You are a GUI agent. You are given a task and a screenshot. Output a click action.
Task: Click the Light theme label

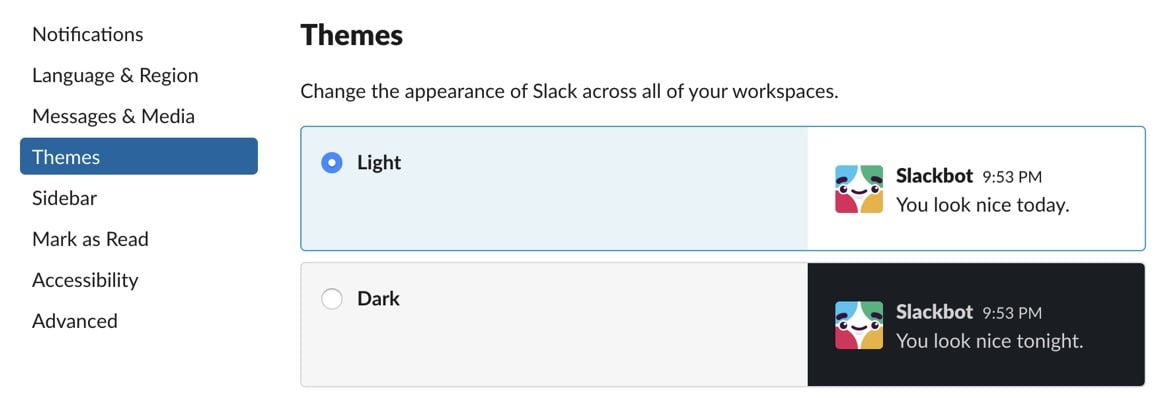[379, 163]
